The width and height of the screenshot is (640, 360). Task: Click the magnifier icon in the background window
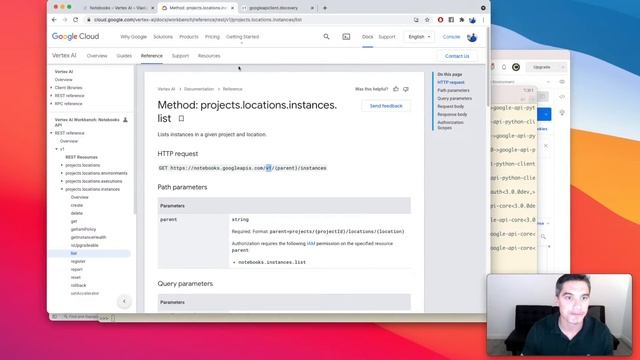tap(543, 236)
